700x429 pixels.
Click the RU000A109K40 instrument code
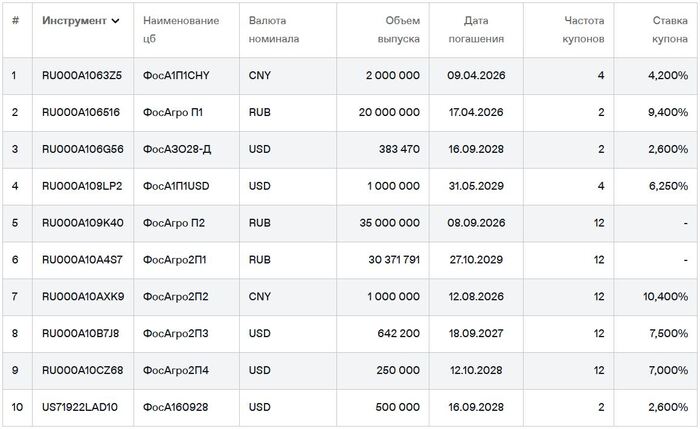(x=82, y=223)
